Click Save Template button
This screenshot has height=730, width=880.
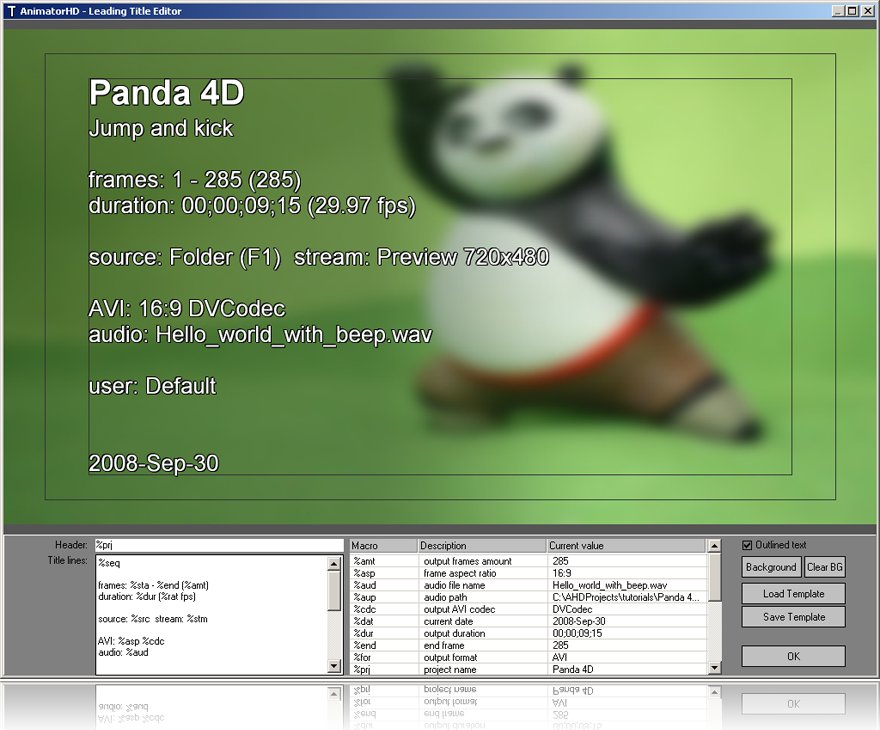click(794, 617)
